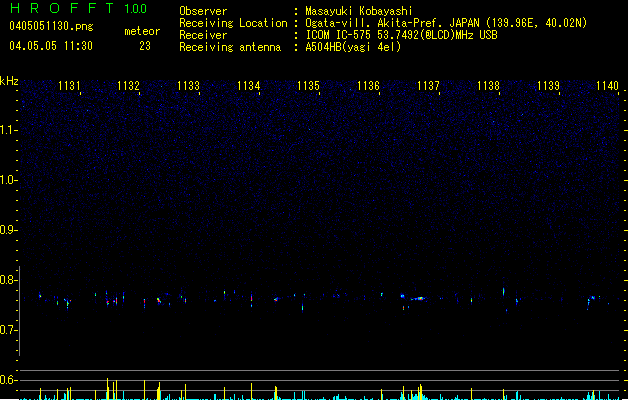Click time marker 1135
This screenshot has height=400, width=629.
[x=308, y=86]
